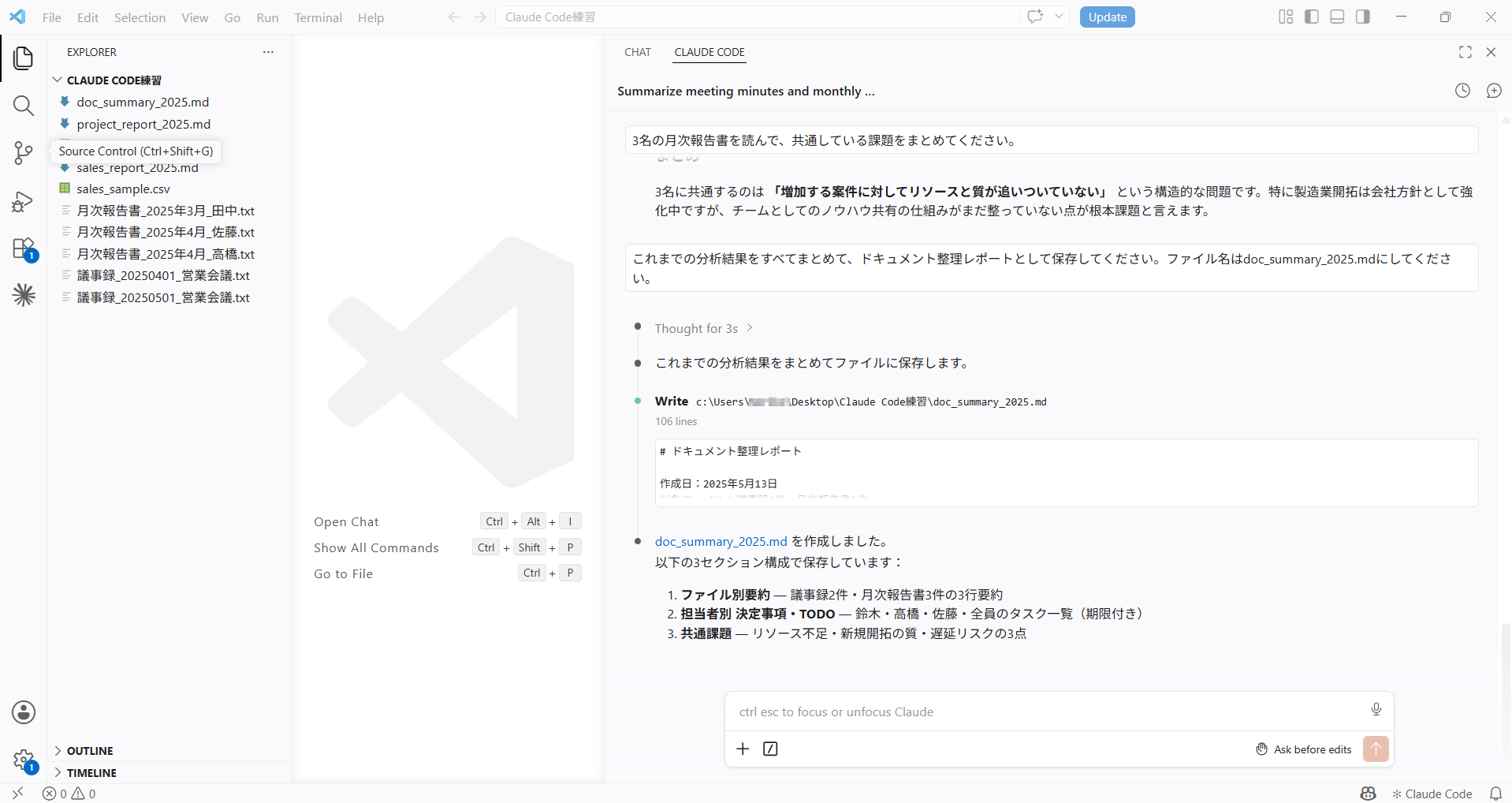
Task: Click command center search box
Action: (757, 17)
